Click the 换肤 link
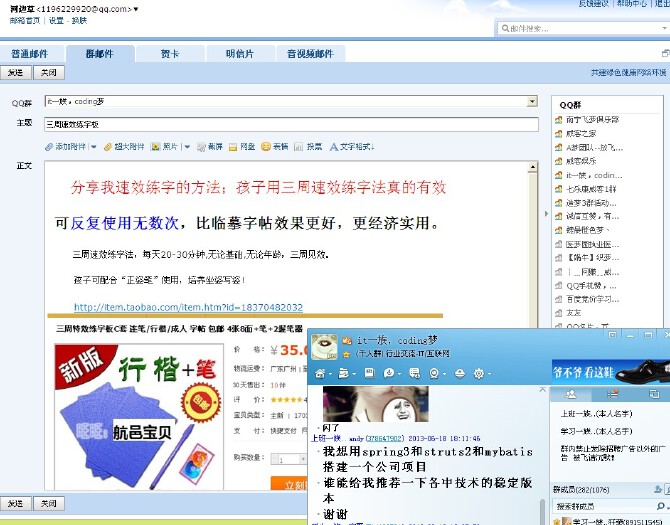Viewport: 670px width, 525px height. (79, 21)
